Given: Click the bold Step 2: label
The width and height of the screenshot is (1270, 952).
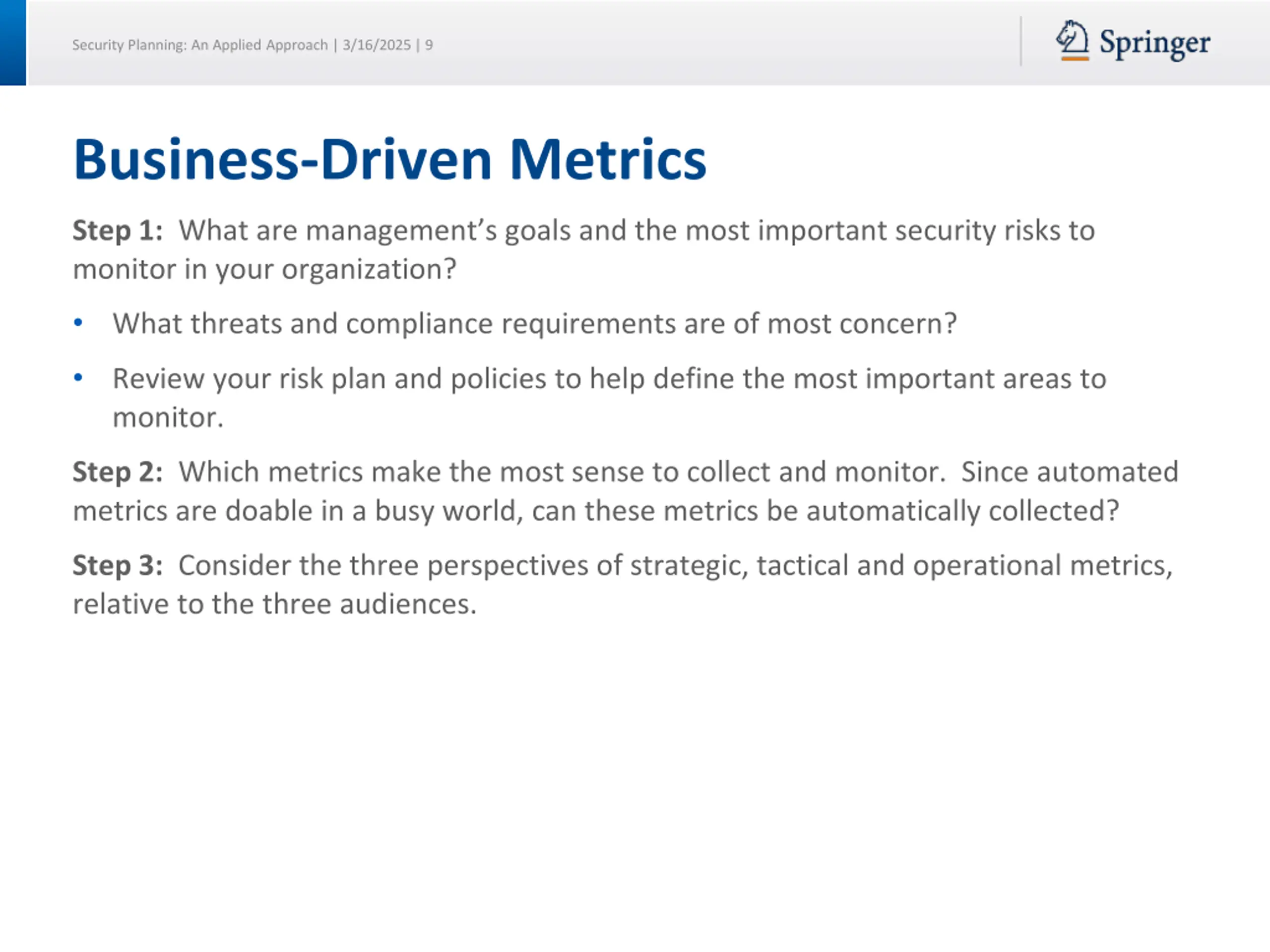Looking at the screenshot, I should pyautogui.click(x=118, y=472).
